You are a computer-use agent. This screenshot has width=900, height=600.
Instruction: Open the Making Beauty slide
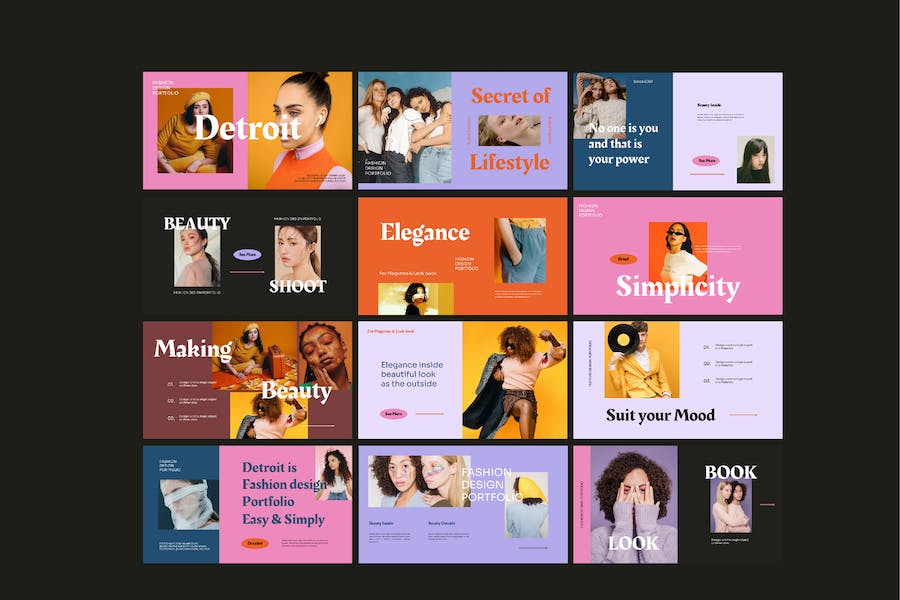pyautogui.click(x=247, y=380)
